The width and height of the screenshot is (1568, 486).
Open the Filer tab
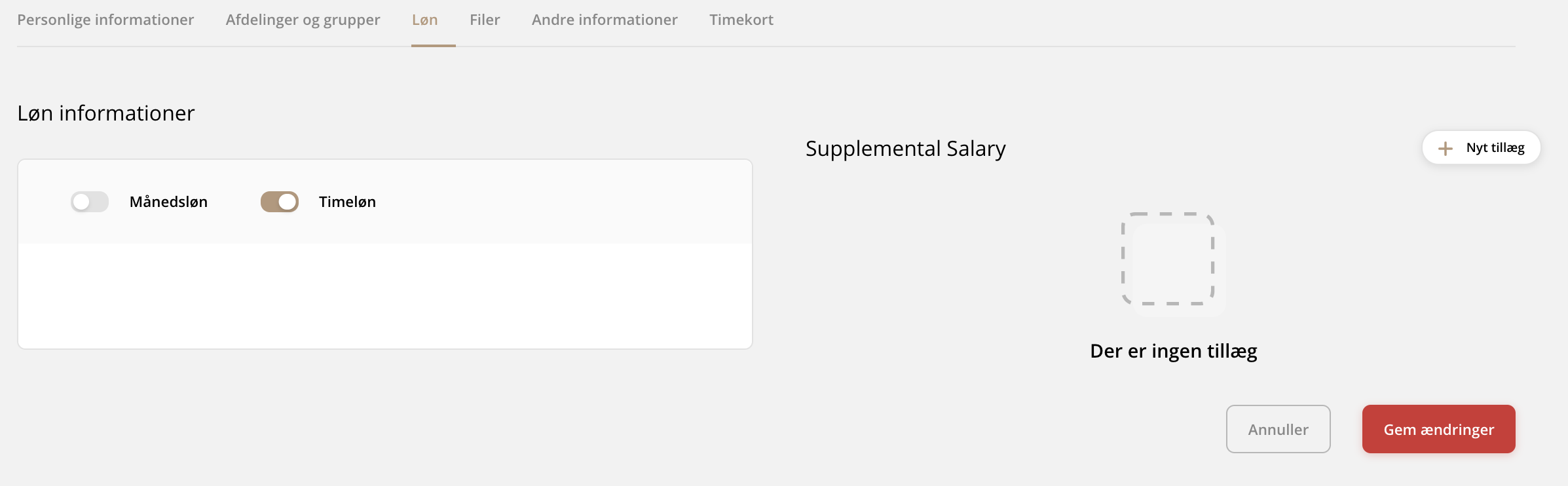pos(485,20)
